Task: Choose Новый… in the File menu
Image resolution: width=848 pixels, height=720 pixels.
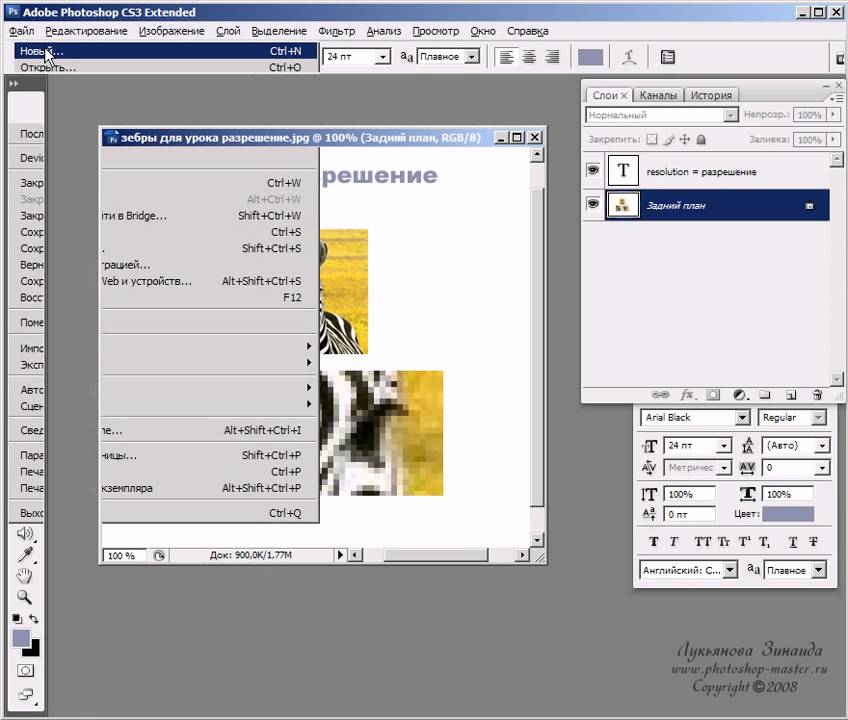Action: tap(166, 51)
